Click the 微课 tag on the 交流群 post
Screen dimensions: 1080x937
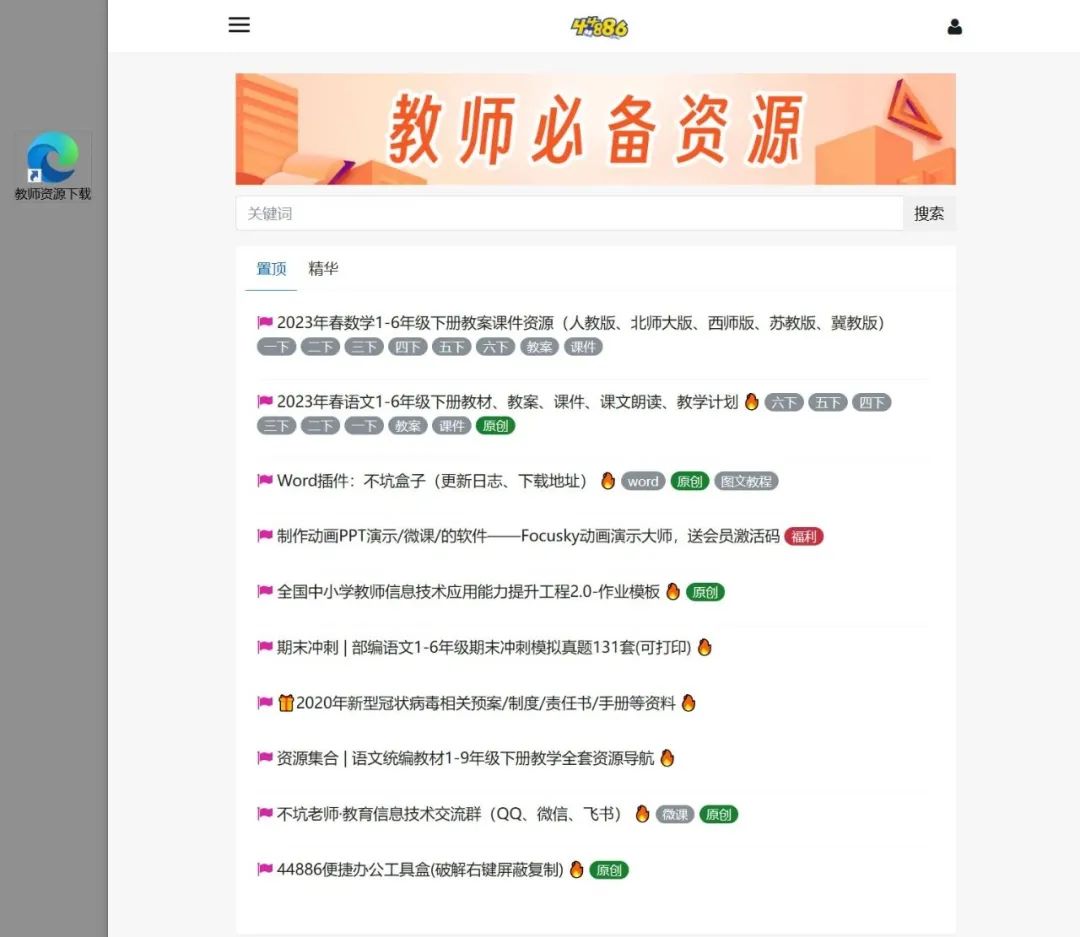[x=674, y=814]
